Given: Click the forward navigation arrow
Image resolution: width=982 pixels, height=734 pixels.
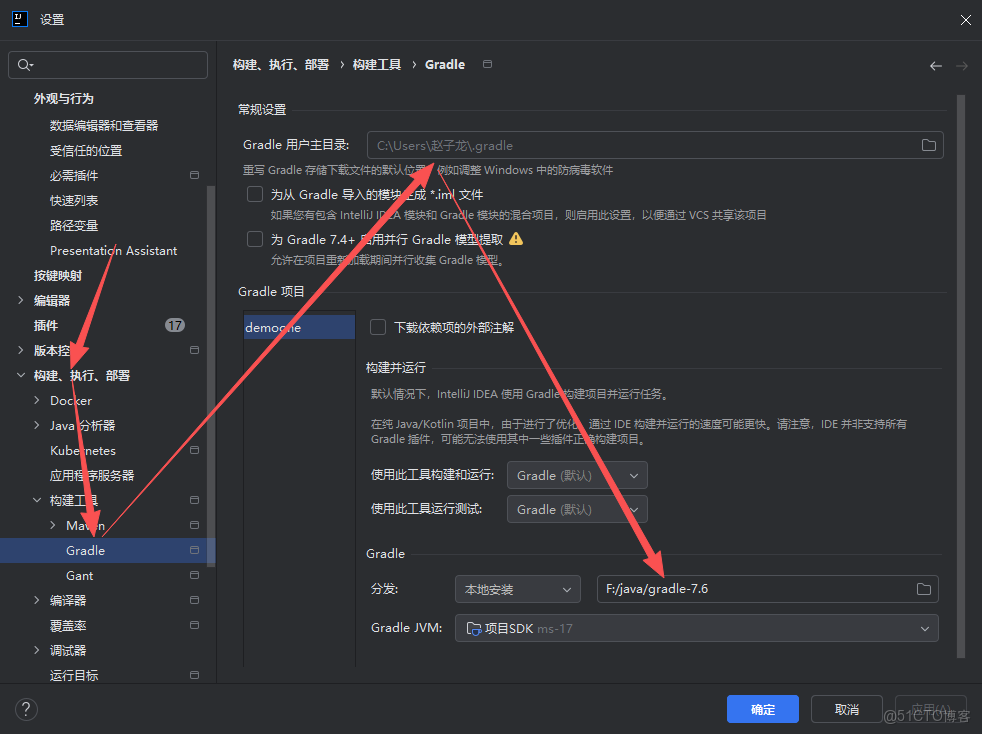Looking at the screenshot, I should click(x=962, y=65).
